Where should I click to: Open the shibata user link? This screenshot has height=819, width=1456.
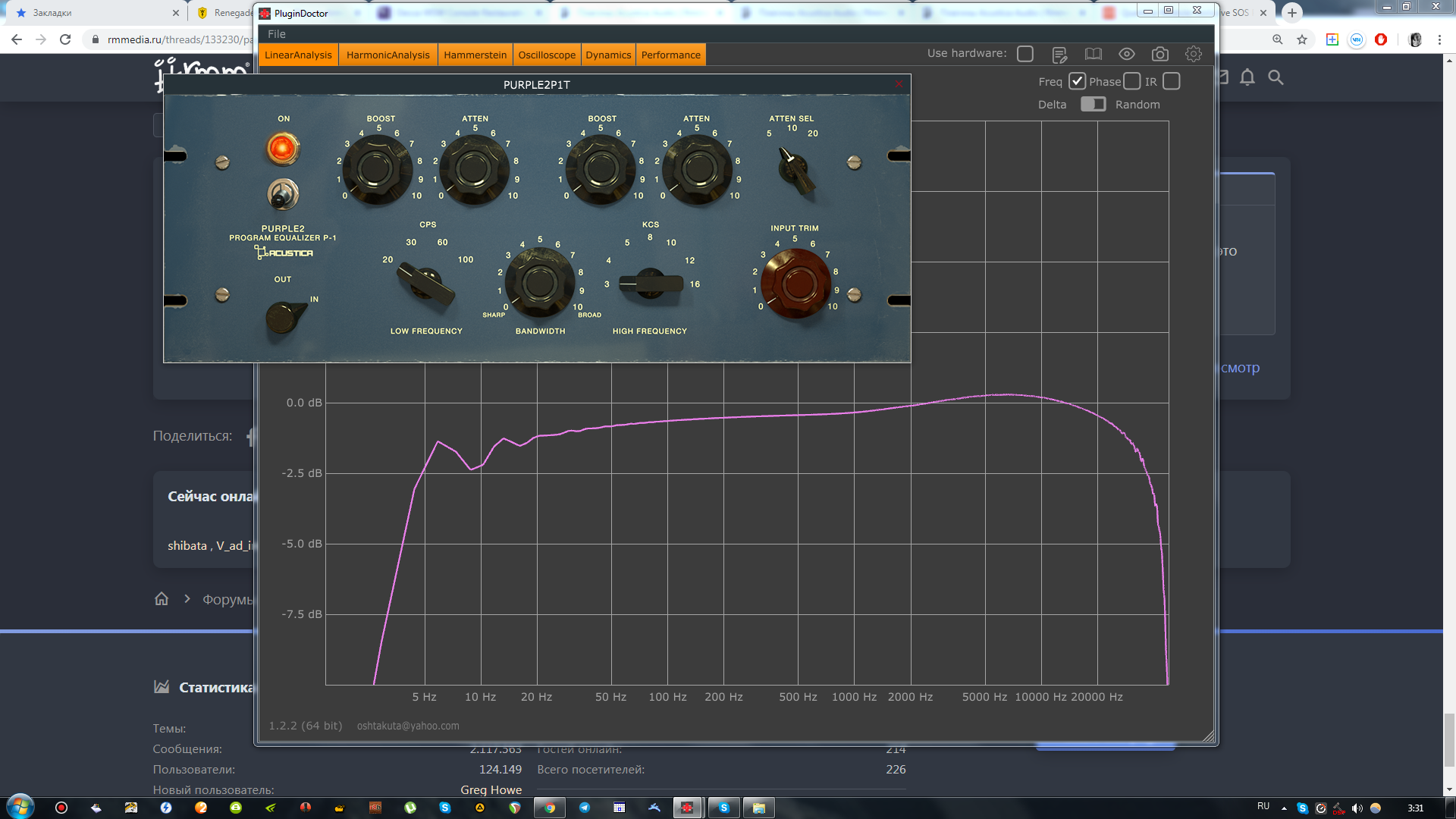coord(187,545)
